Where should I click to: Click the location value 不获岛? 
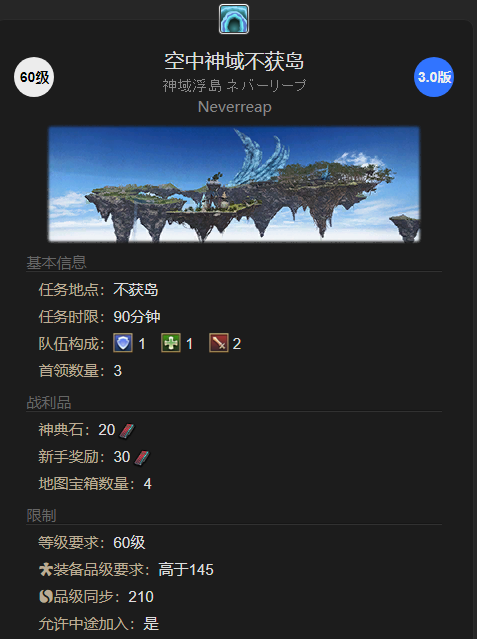(136, 290)
